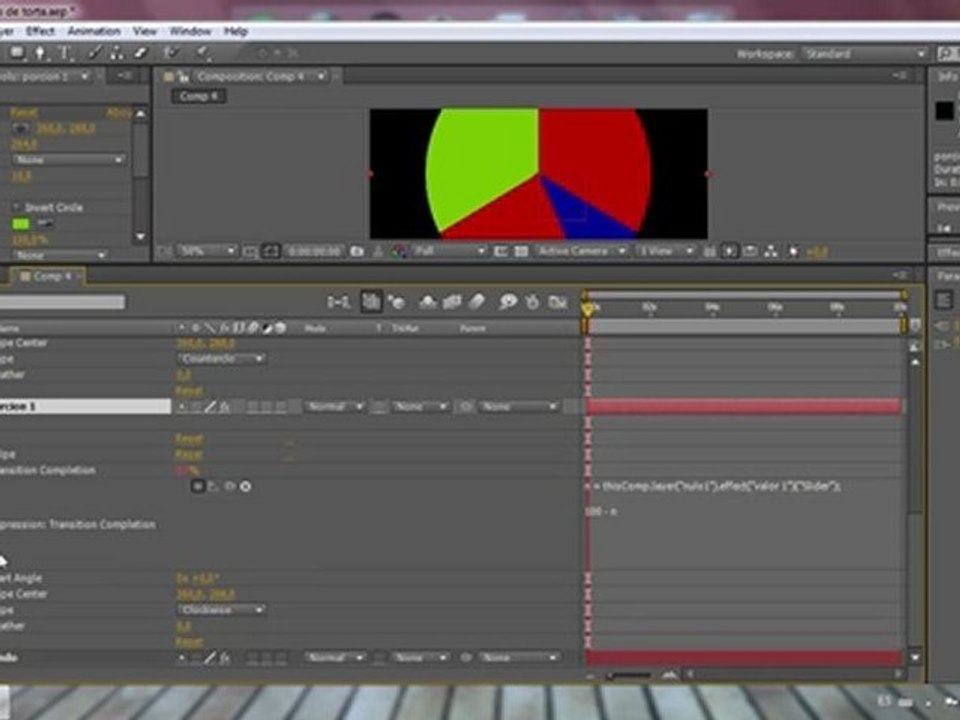Toggle transparency grid in viewer

click(x=521, y=251)
